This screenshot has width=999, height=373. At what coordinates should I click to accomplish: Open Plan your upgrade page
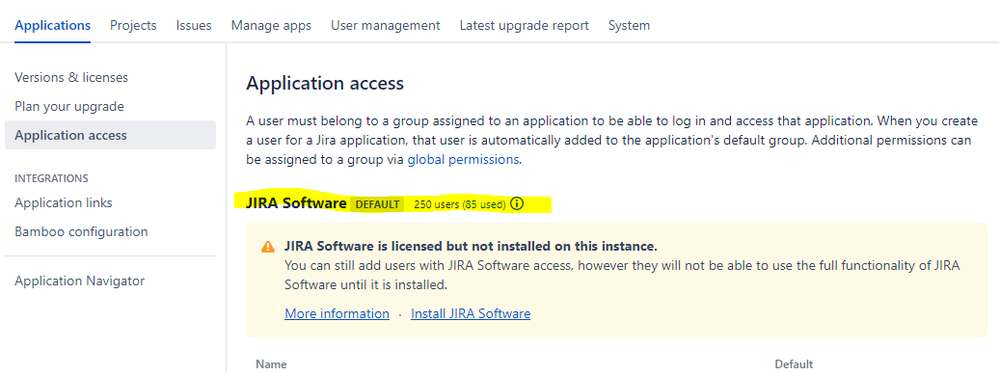(69, 106)
